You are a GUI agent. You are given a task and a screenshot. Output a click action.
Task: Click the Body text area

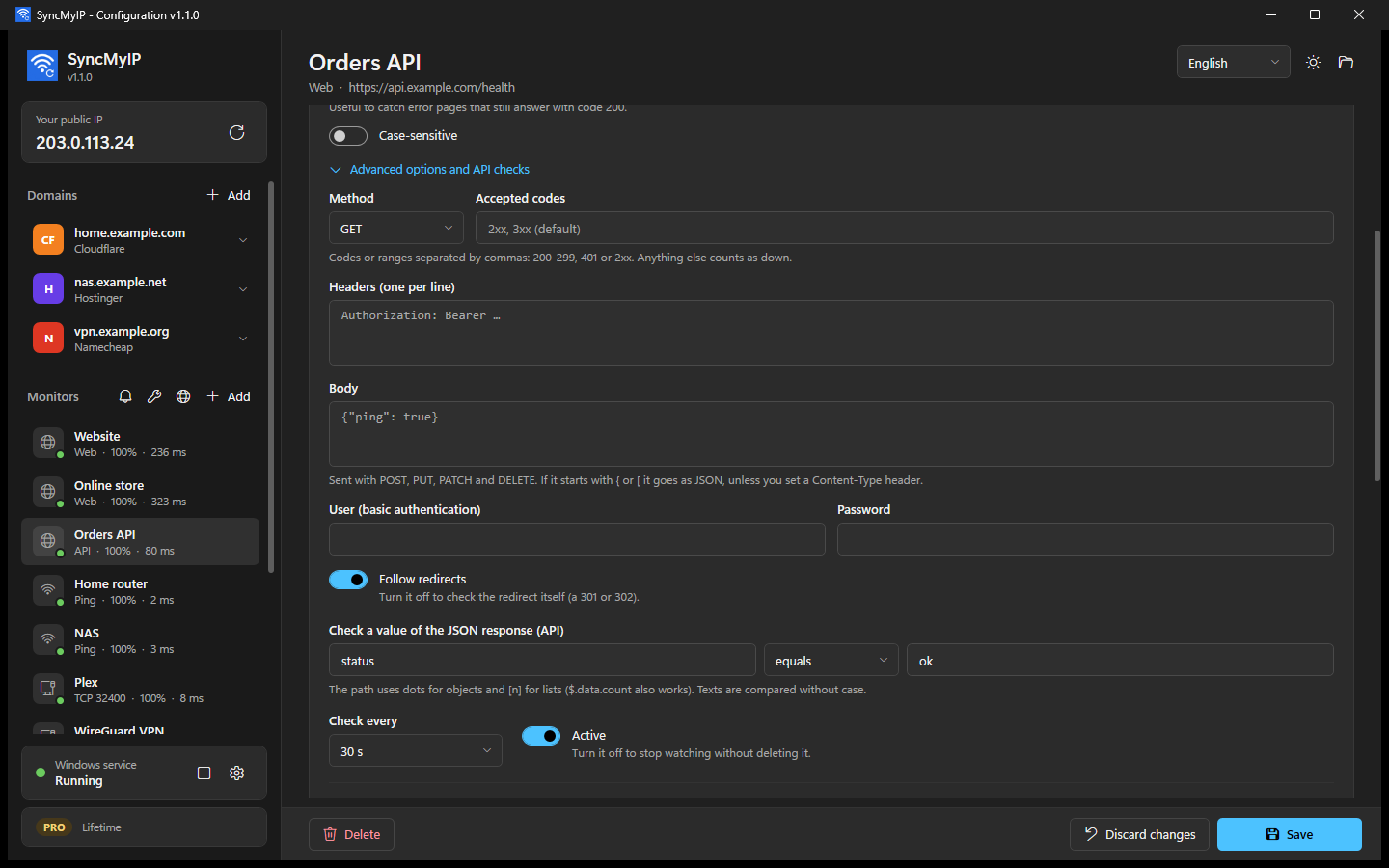tap(831, 434)
